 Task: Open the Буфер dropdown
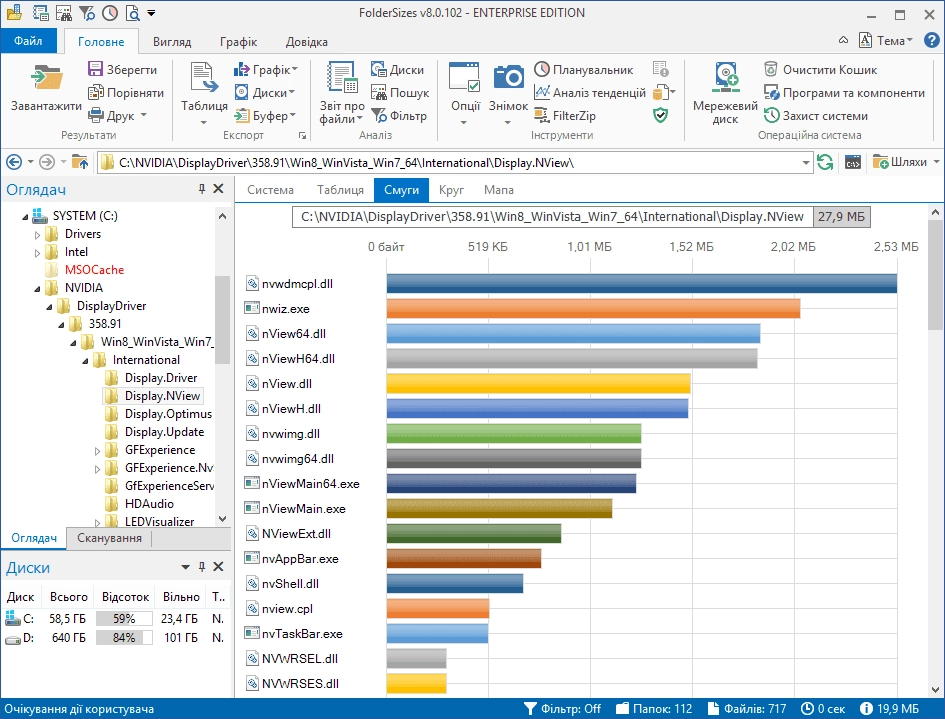pyautogui.click(x=292, y=115)
